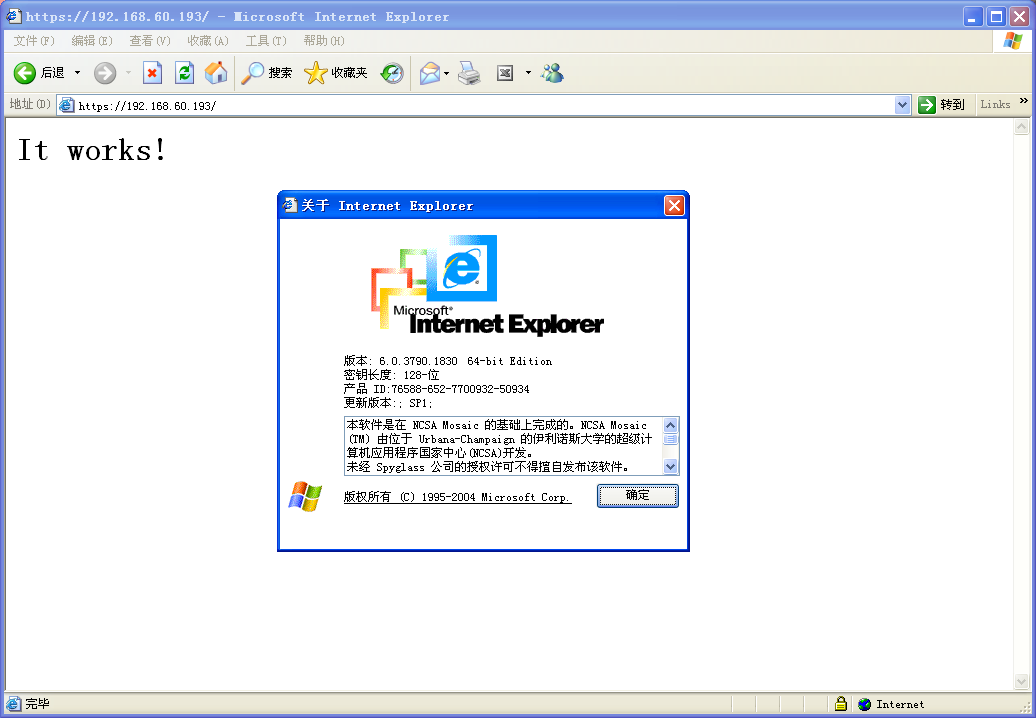Click the Forward arrow icon
Image resolution: width=1036 pixels, height=718 pixels.
click(x=104, y=73)
